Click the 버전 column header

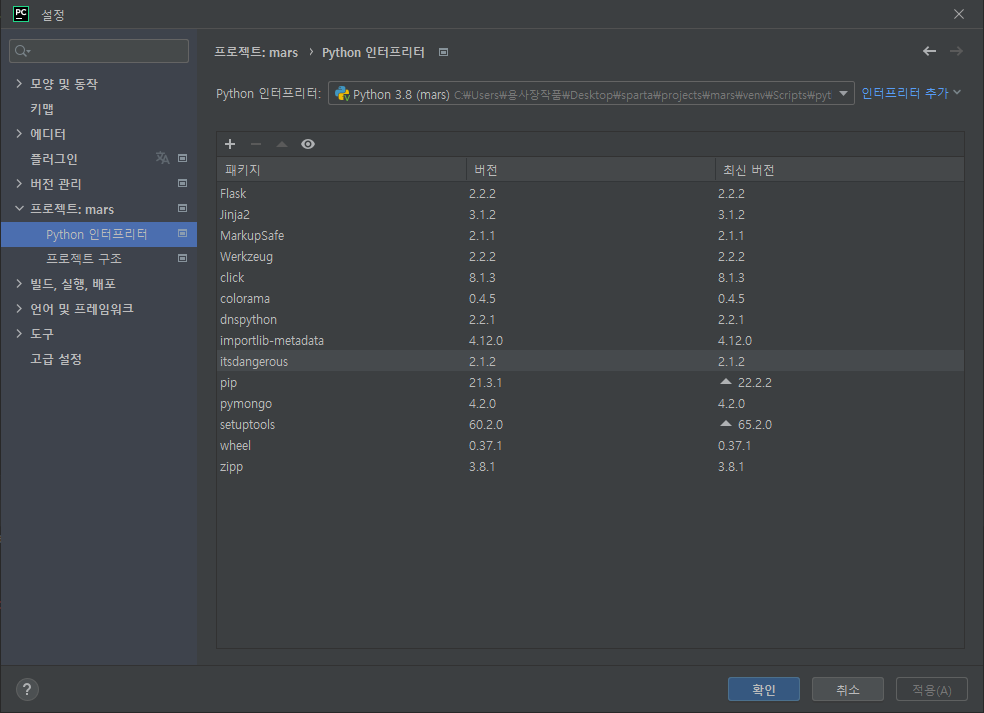pyautogui.click(x=591, y=169)
